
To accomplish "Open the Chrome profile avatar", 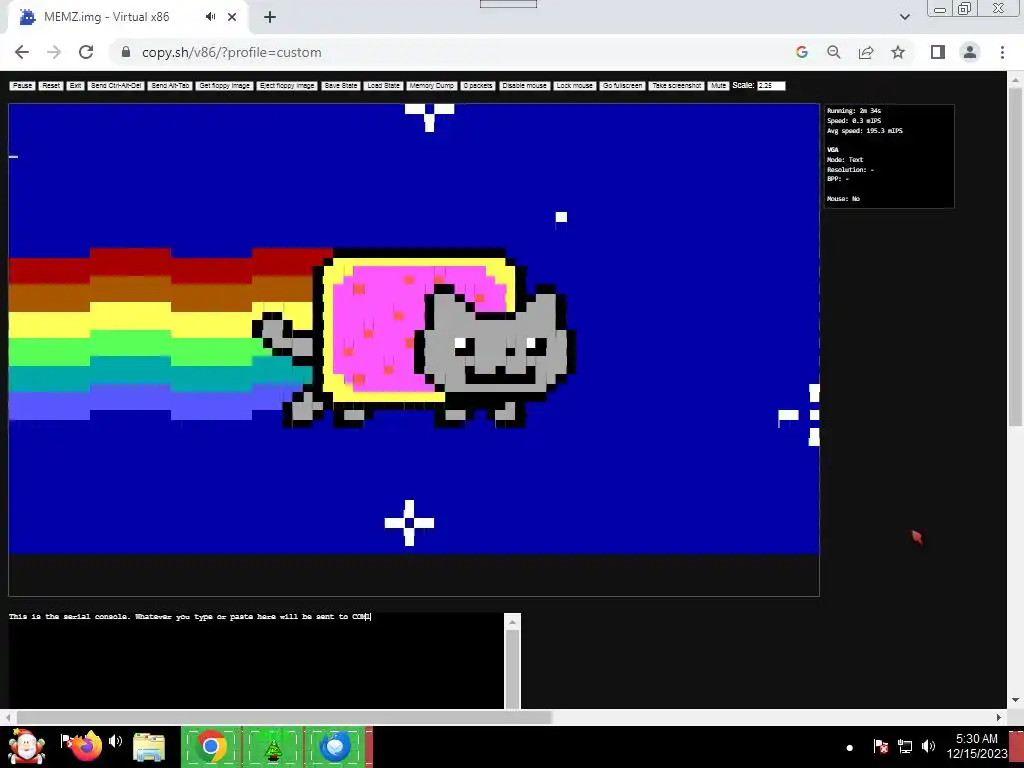I will click(x=970, y=52).
